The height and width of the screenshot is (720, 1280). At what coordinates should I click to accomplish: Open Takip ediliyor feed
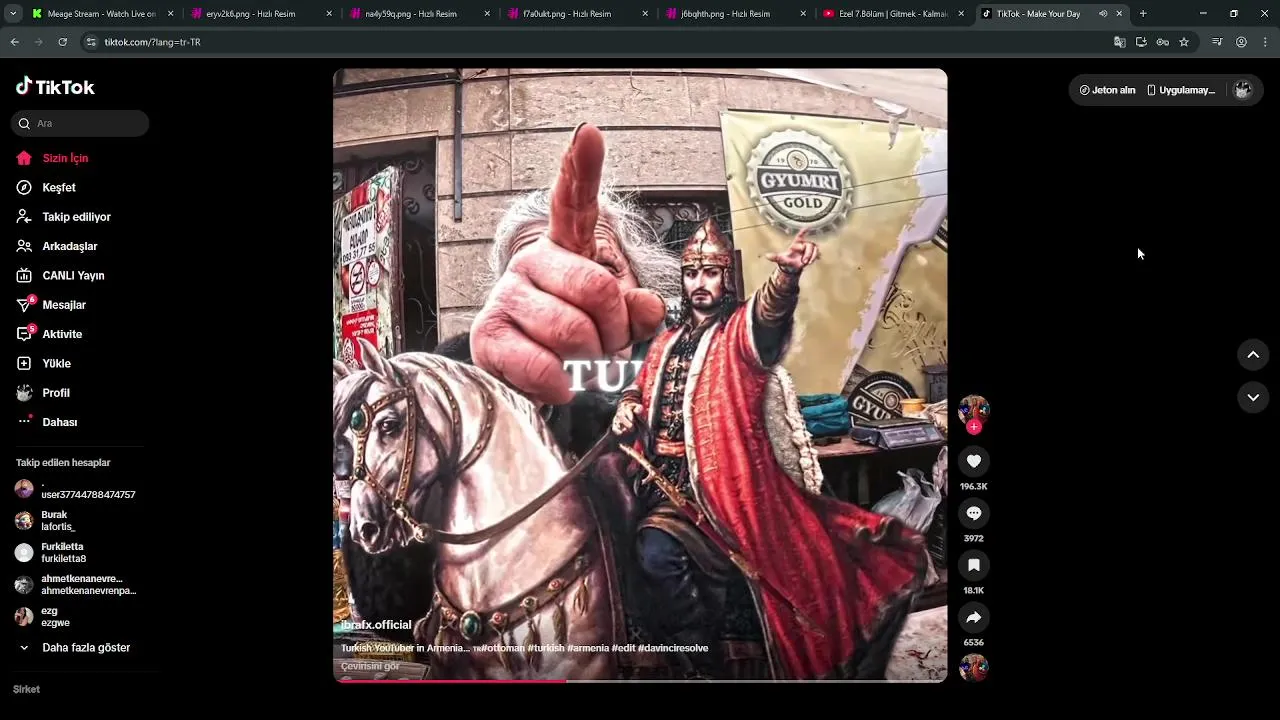click(x=76, y=217)
